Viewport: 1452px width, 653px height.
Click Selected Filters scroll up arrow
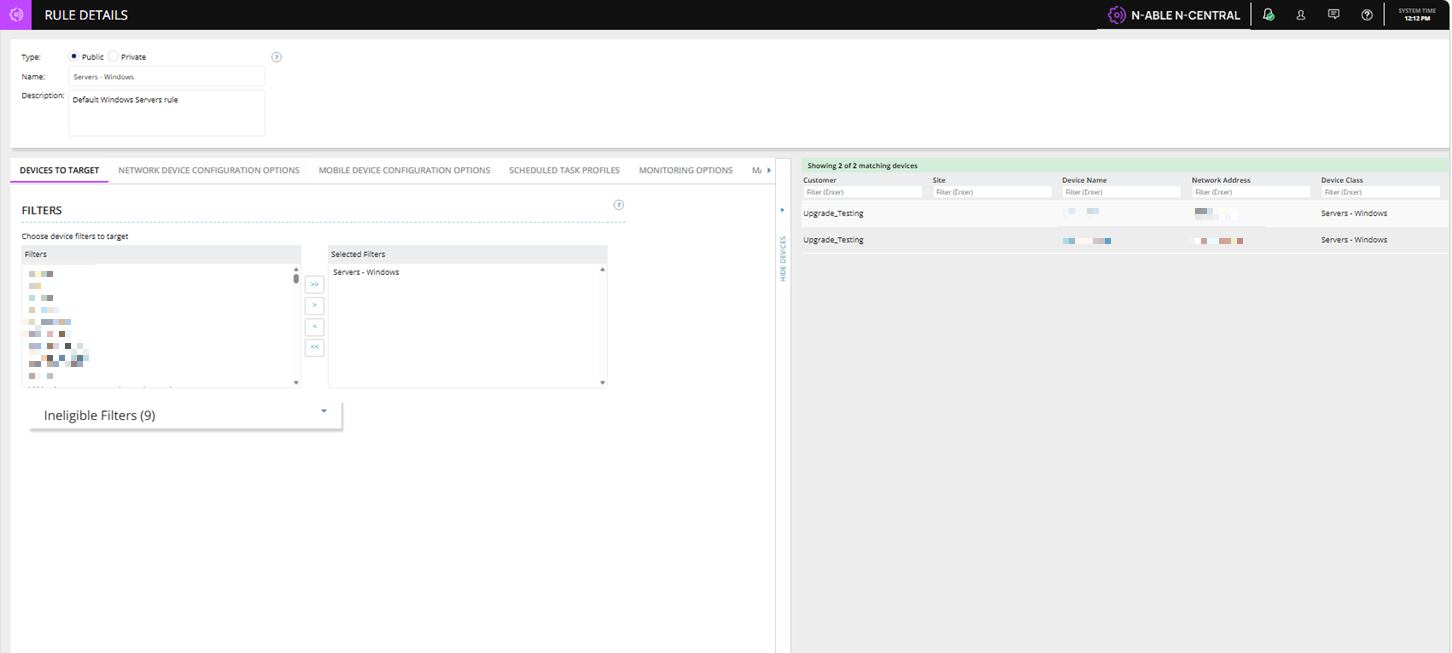[602, 269]
